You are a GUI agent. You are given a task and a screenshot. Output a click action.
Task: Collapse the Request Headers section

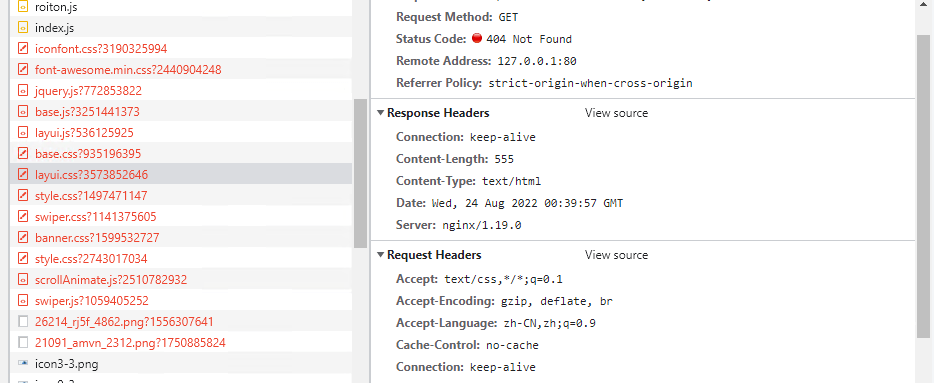coord(381,255)
